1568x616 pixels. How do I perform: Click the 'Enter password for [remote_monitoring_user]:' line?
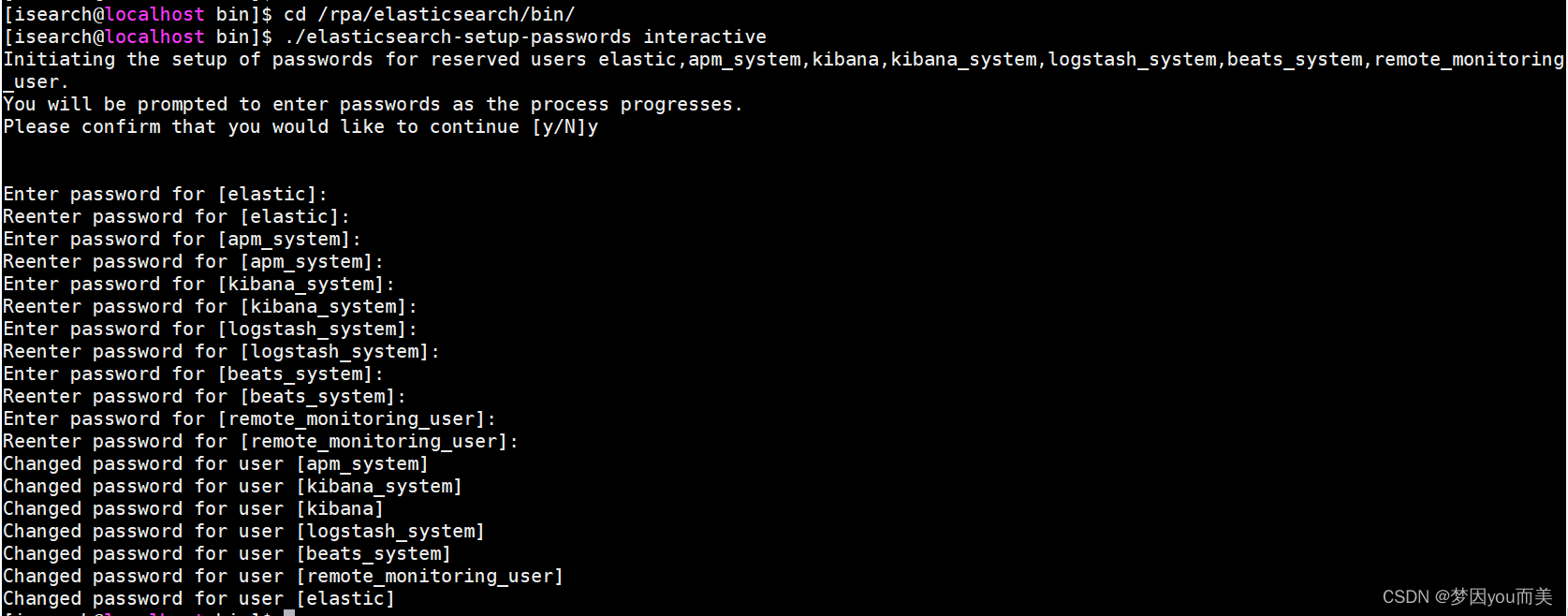click(x=250, y=418)
